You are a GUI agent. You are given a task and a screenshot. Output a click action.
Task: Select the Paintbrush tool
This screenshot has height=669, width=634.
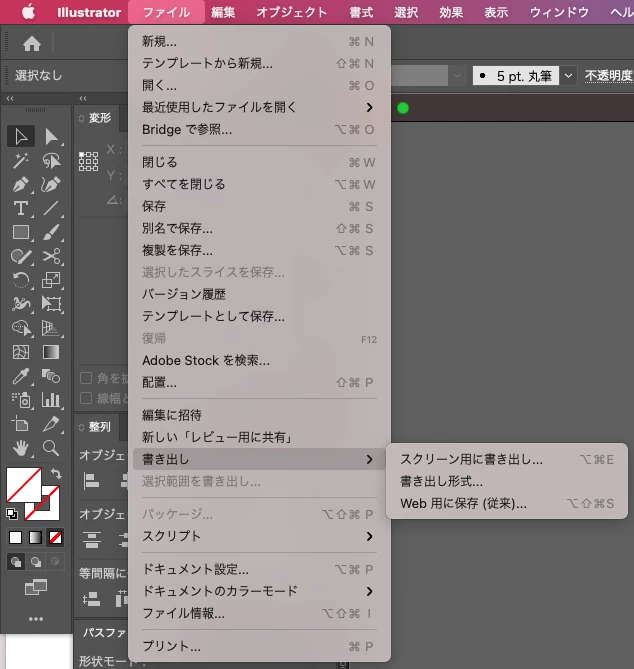[x=51, y=232]
